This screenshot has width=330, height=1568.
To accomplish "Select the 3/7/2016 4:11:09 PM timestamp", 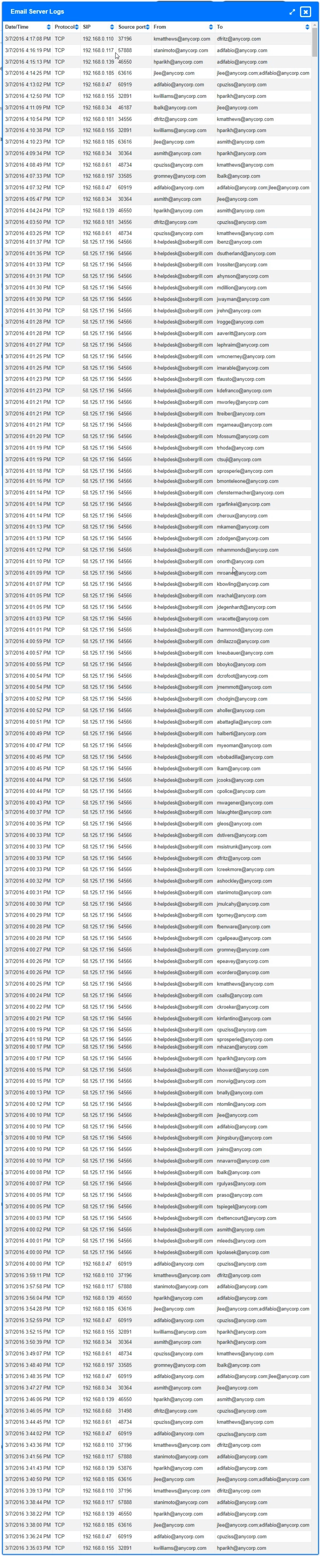I will pos(28,108).
